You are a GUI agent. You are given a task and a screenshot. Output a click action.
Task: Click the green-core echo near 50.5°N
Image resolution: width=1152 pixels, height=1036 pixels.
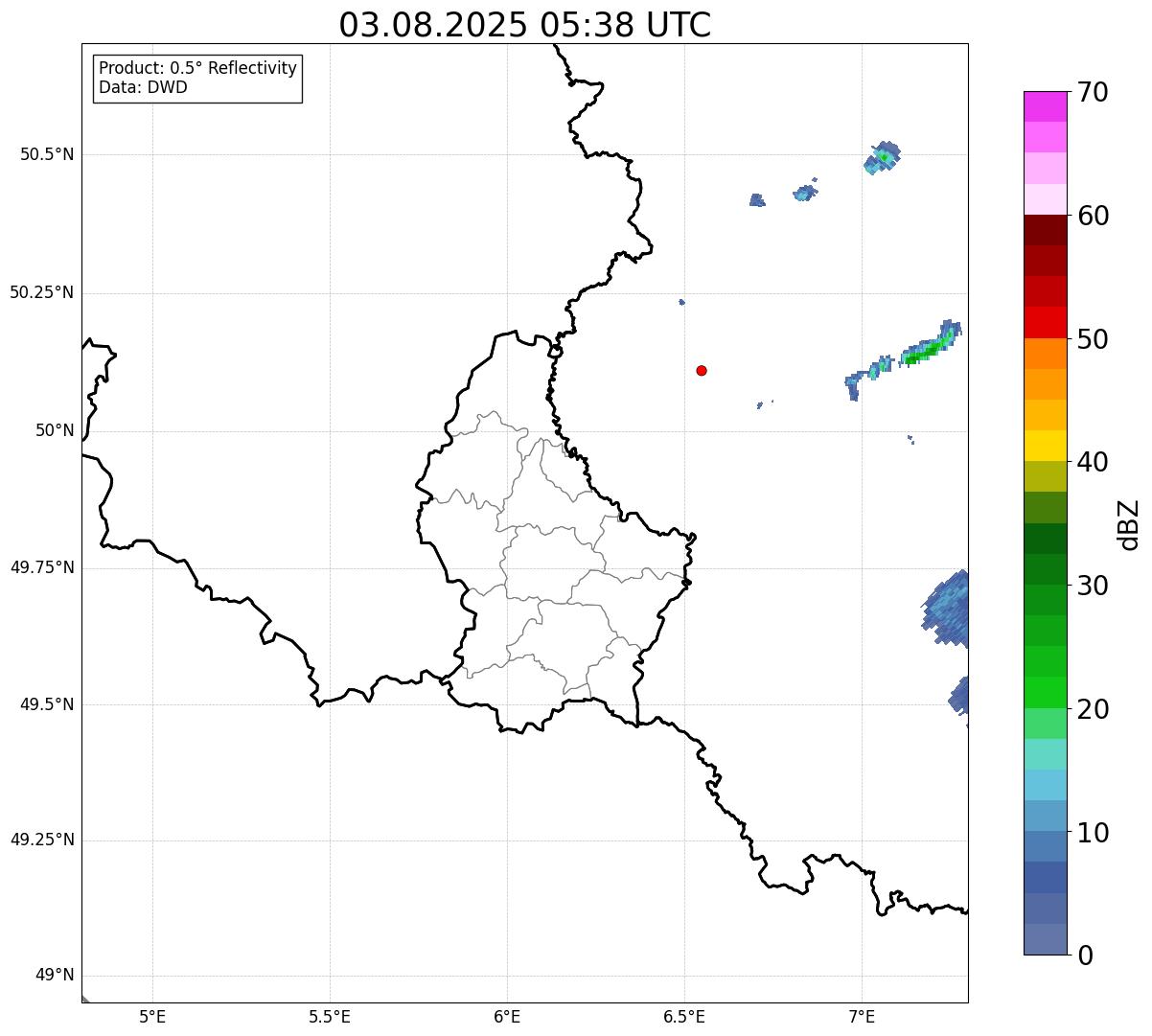[882, 157]
